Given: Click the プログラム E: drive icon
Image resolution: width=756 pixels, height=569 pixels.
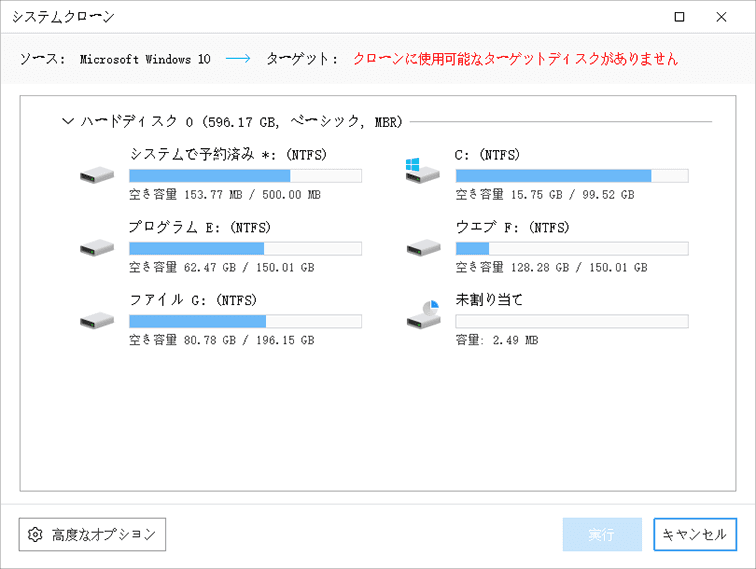Looking at the screenshot, I should click(x=96, y=248).
